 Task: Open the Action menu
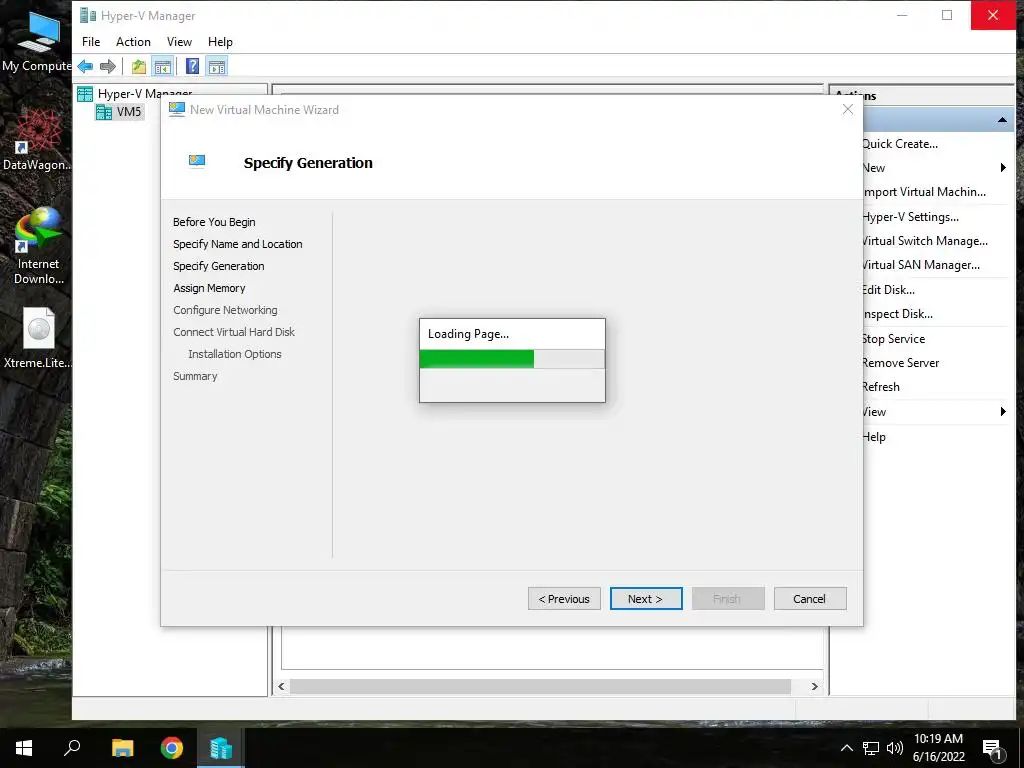133,42
